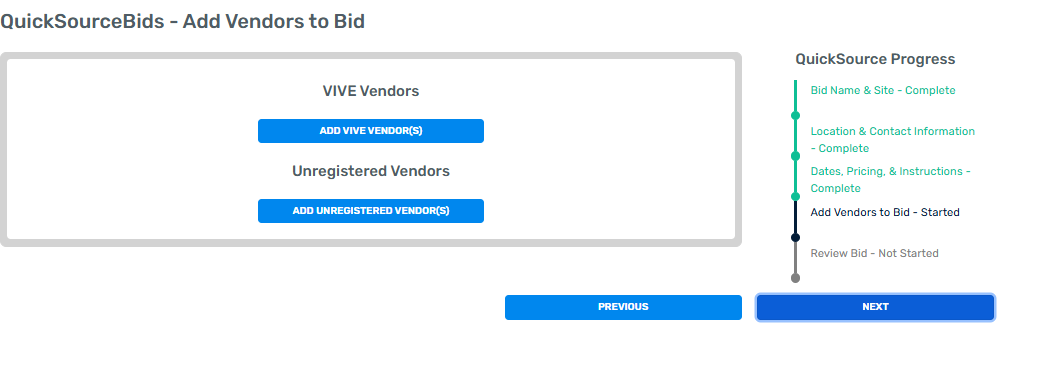Click the QuickSource Progress heading
The height and width of the screenshot is (367, 1039).
coord(875,59)
